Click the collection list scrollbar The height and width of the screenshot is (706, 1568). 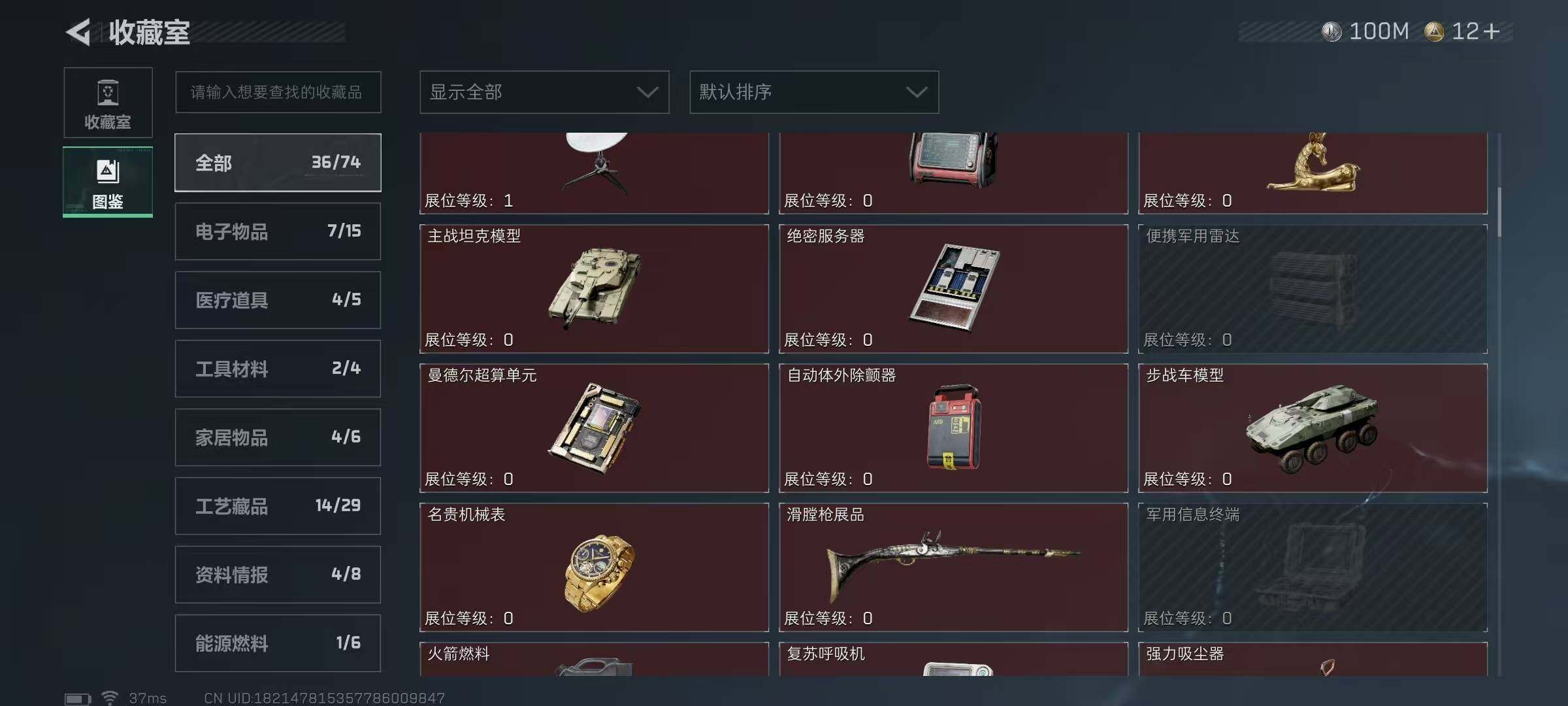click(x=1499, y=212)
